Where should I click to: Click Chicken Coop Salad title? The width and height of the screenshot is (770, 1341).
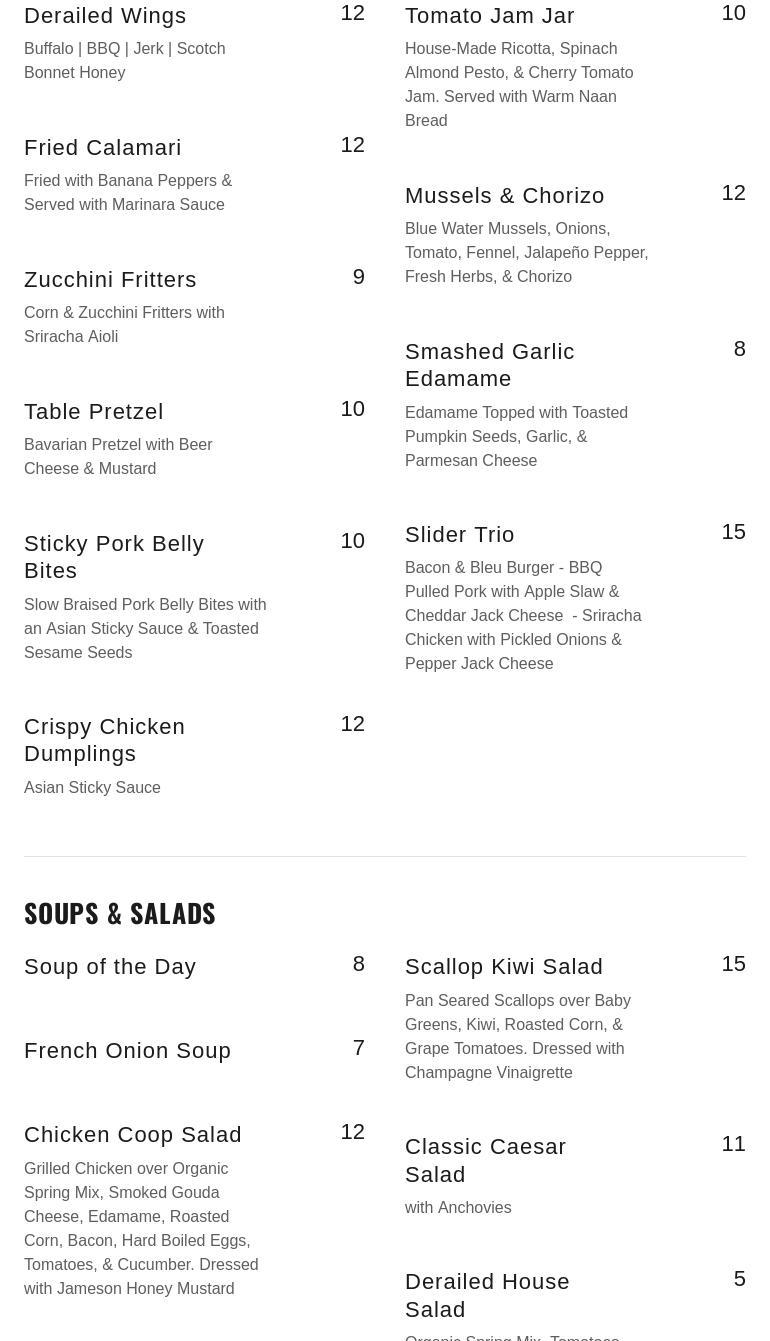pos(133,1135)
